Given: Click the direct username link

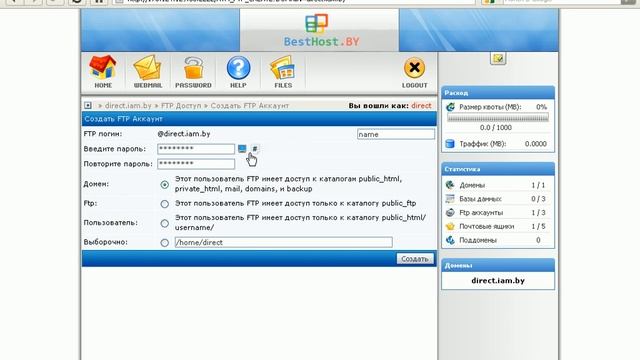Looking at the screenshot, I should click(x=421, y=105).
